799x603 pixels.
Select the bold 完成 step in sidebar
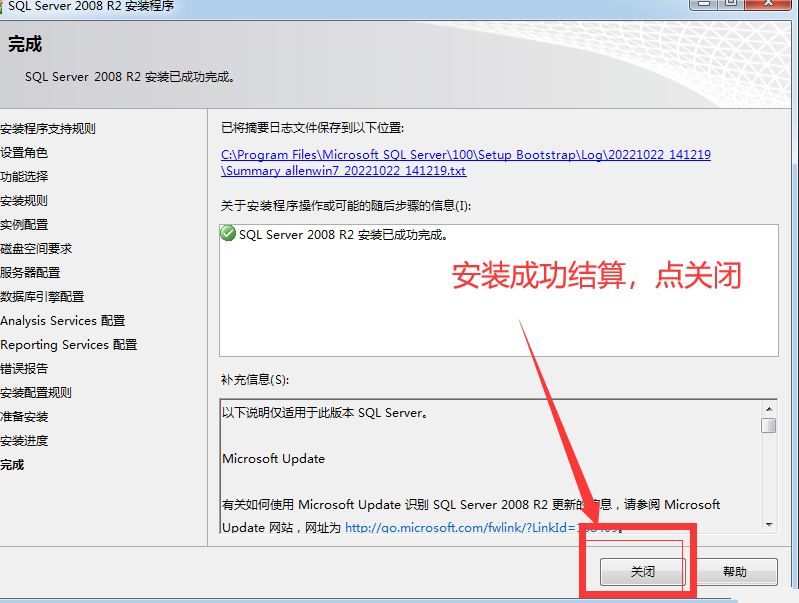[x=12, y=464]
